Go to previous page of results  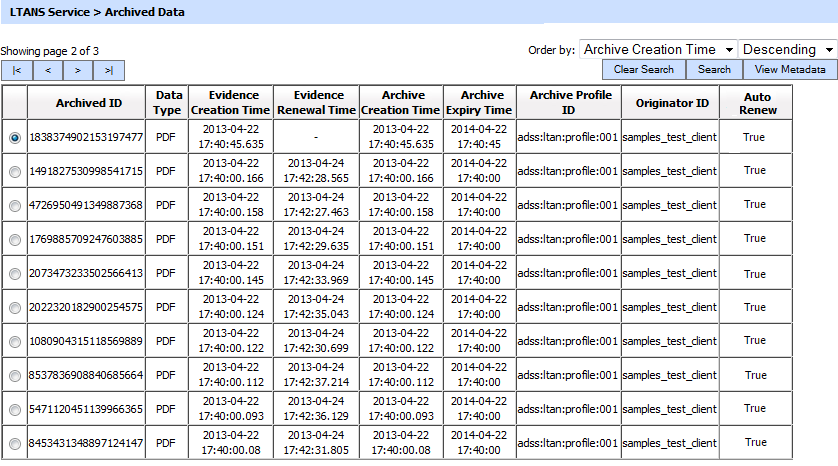pyautogui.click(x=47, y=70)
